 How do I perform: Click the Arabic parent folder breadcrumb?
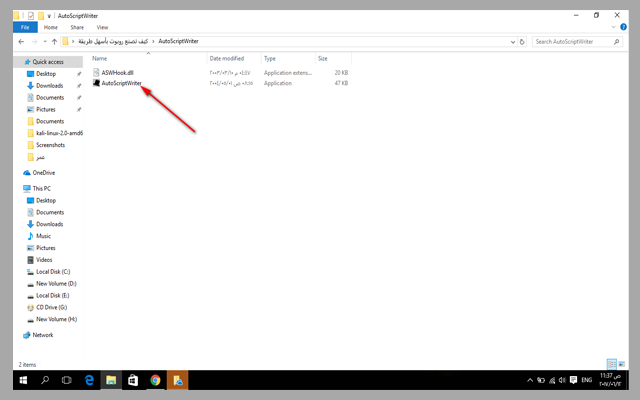click(x=113, y=41)
